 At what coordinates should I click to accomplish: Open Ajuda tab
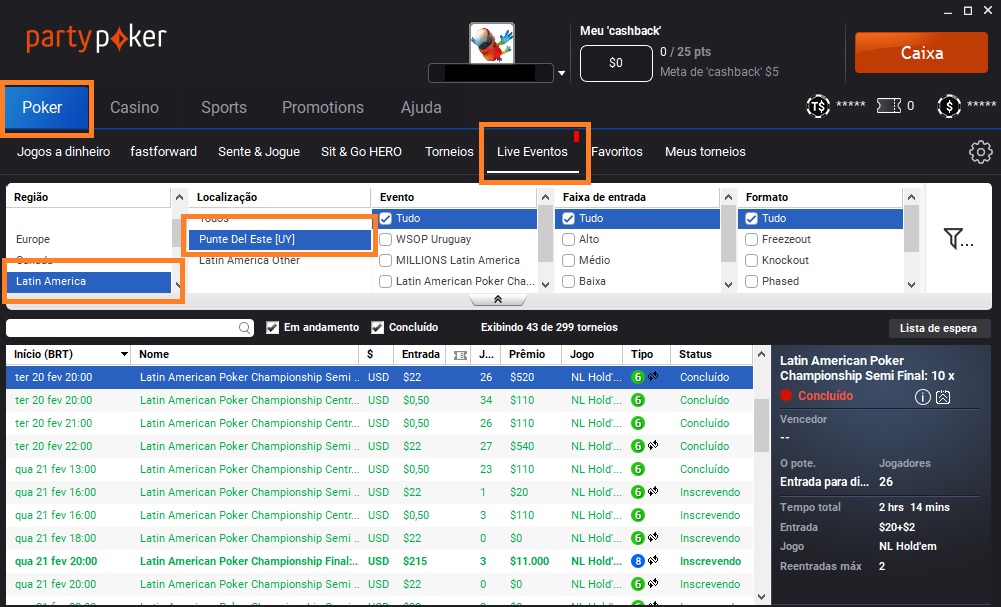(x=421, y=107)
